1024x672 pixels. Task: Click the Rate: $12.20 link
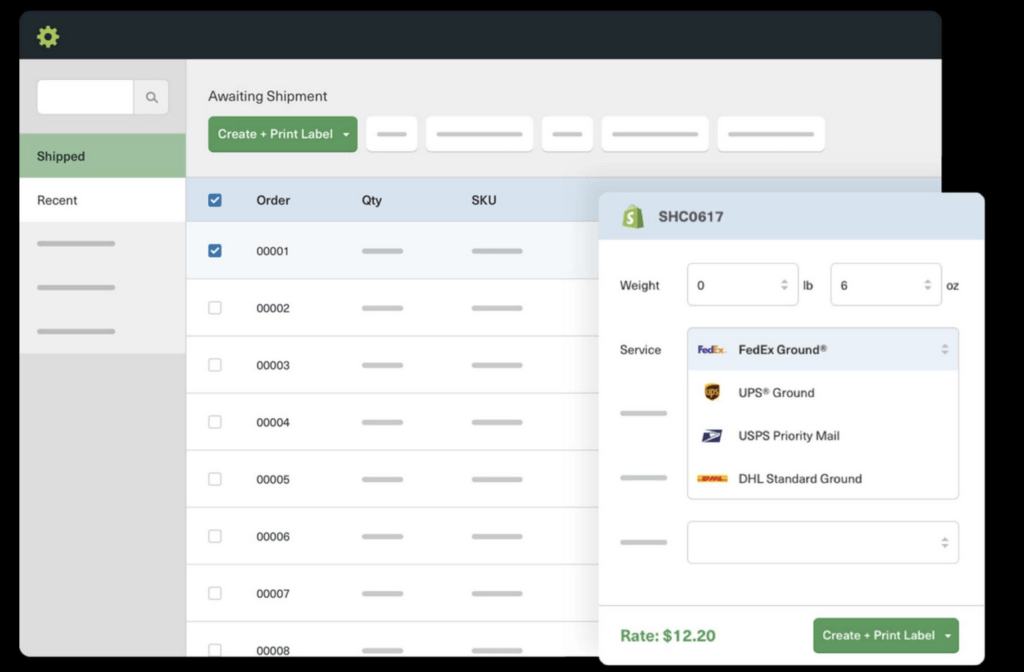click(666, 635)
